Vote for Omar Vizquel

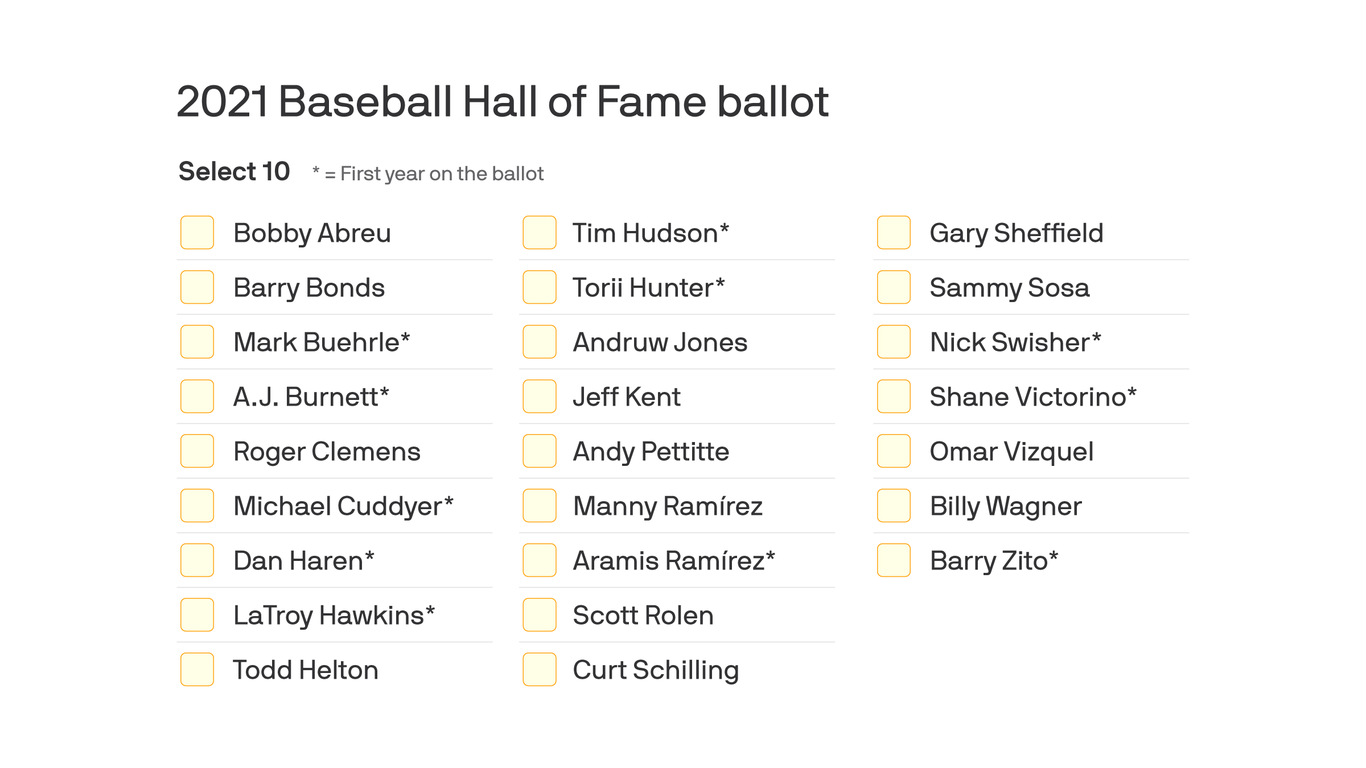point(893,451)
